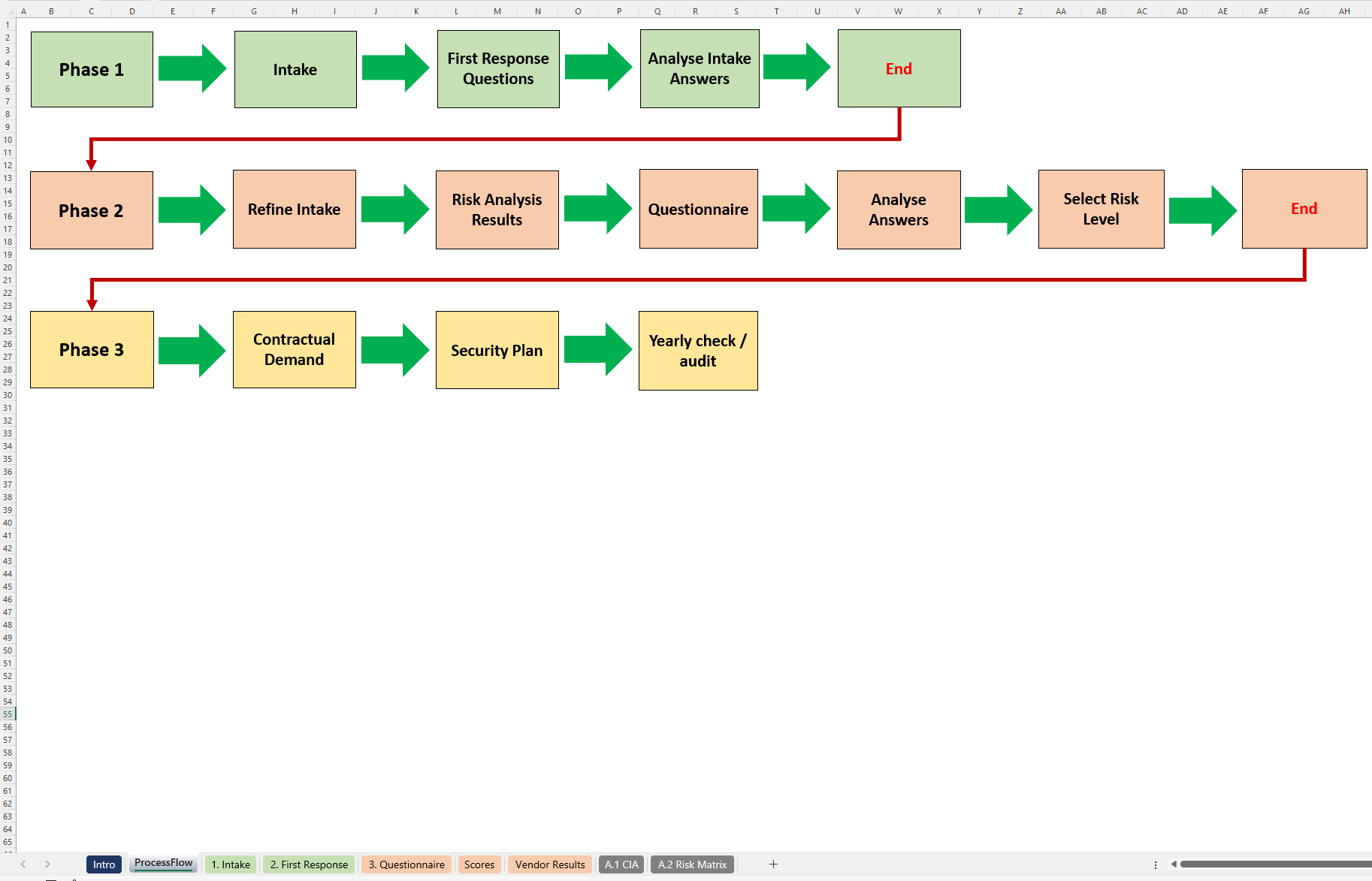Click the previous sheet navigation arrow
The width and height of the screenshot is (1372, 881).
coord(23,864)
